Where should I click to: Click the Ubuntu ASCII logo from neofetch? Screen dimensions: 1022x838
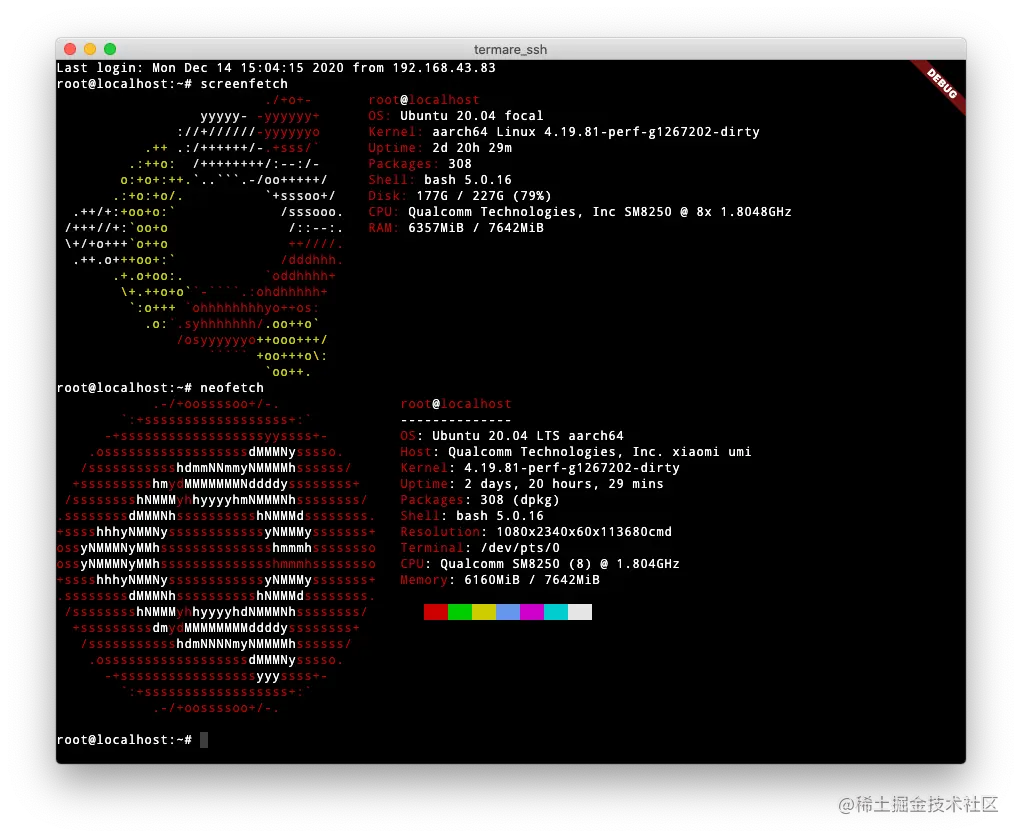pyautogui.click(x=216, y=556)
